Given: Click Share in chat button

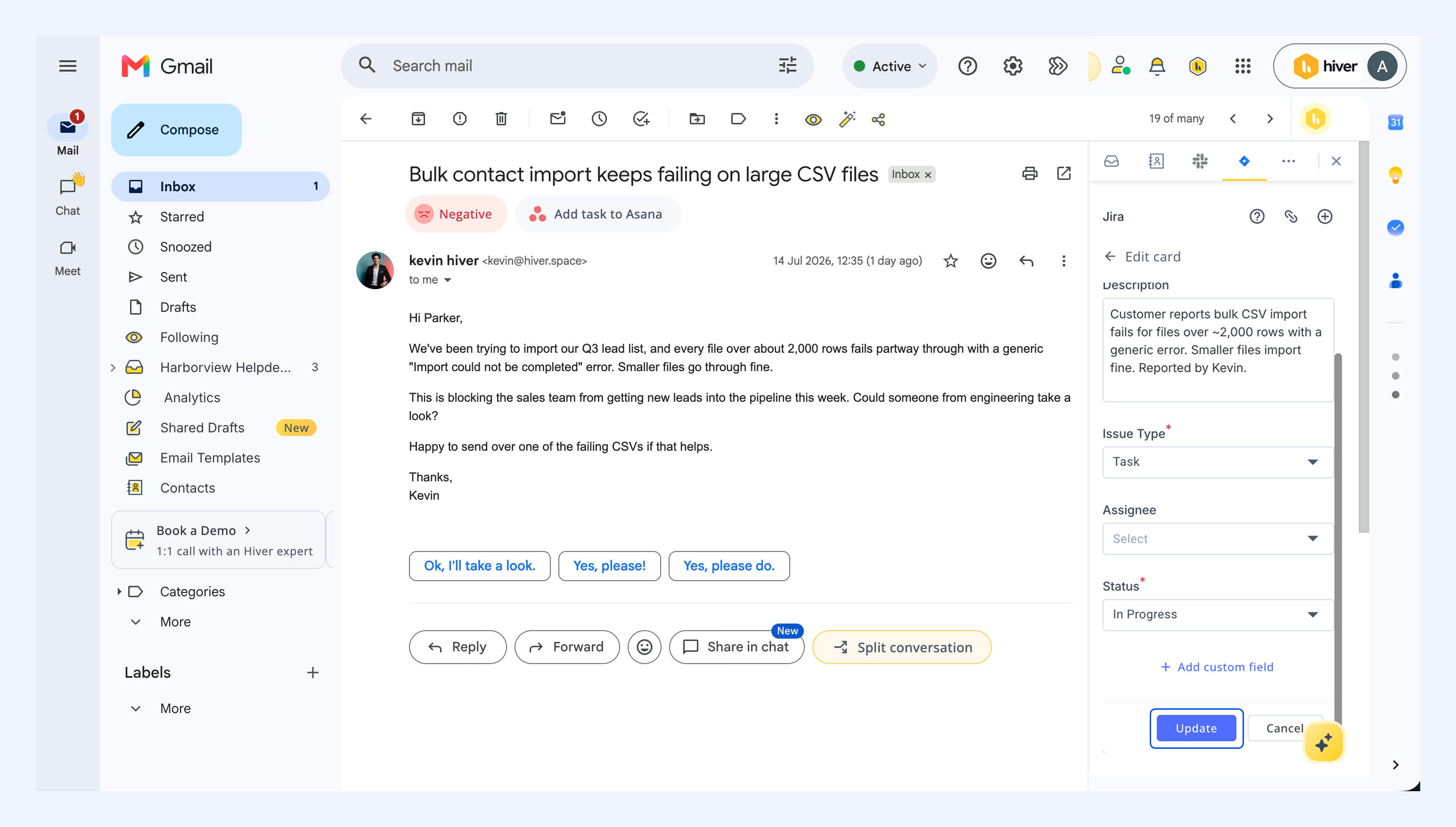Looking at the screenshot, I should [x=736, y=647].
